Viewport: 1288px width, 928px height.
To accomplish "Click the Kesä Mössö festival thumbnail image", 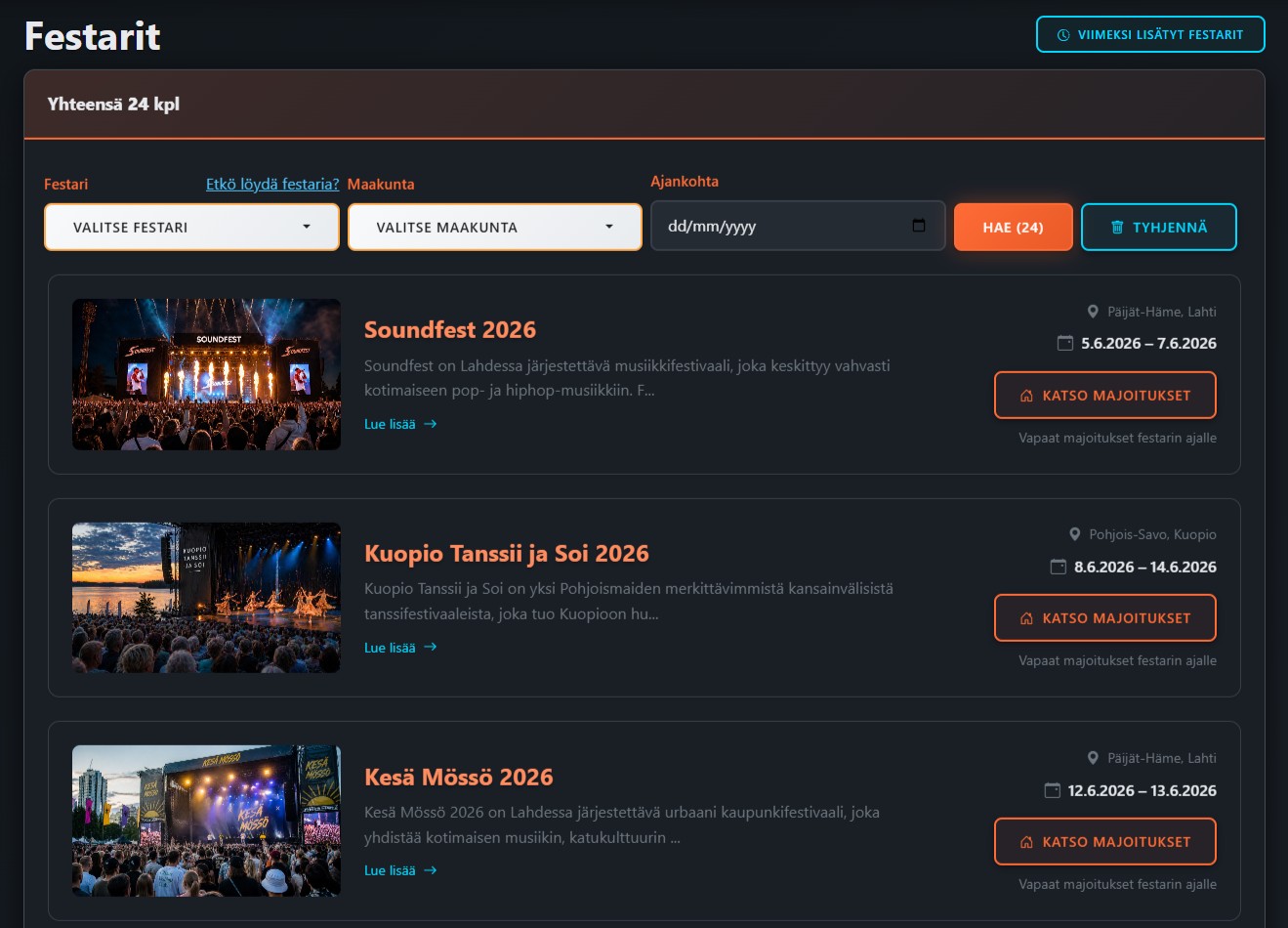I will pos(206,821).
